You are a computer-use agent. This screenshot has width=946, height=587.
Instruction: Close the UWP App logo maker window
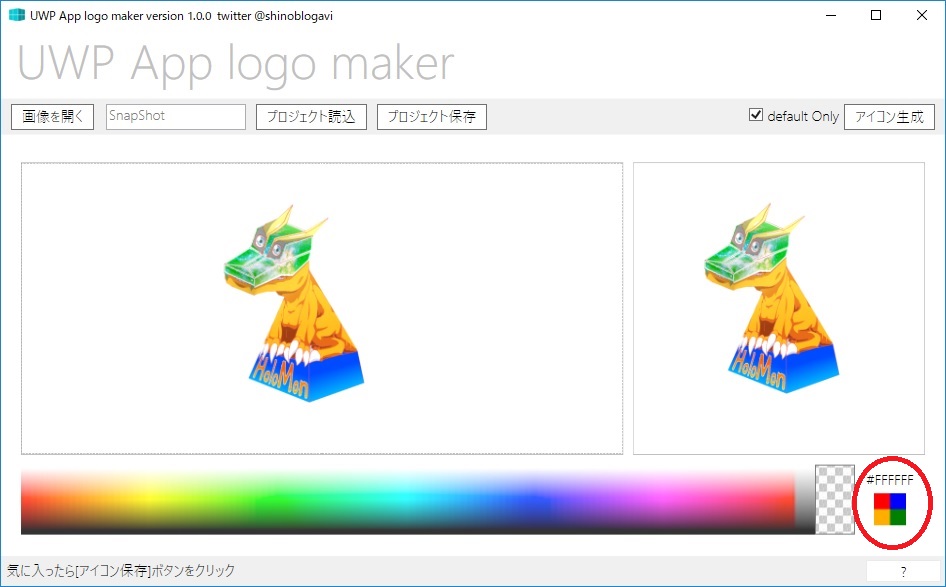click(922, 16)
